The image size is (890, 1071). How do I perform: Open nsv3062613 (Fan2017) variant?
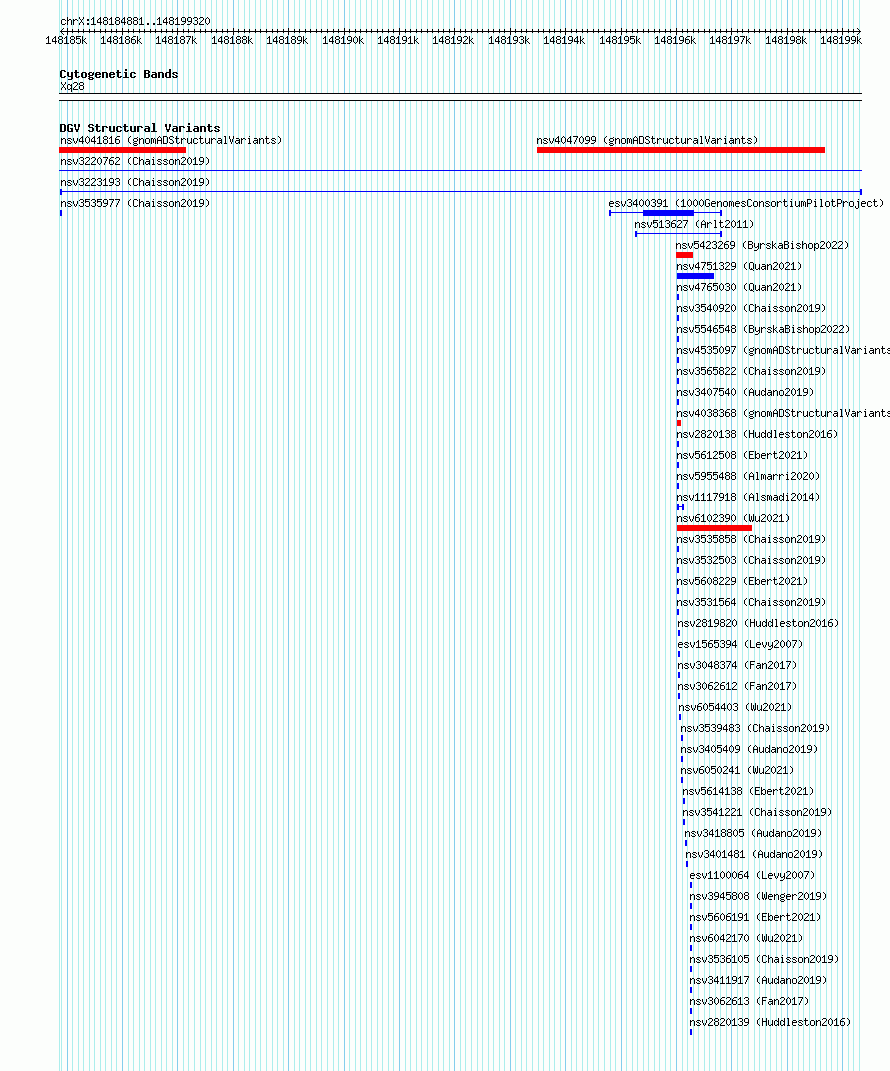(x=749, y=1001)
